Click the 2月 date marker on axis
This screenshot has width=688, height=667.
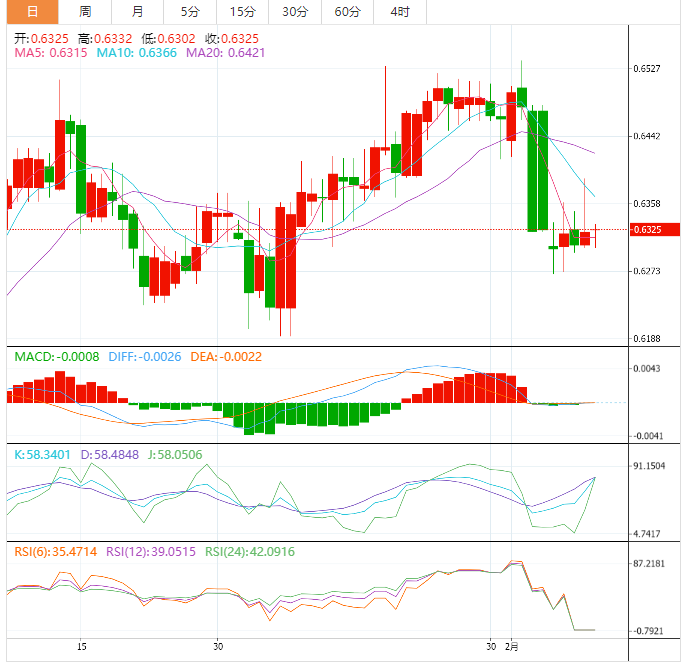[512, 647]
